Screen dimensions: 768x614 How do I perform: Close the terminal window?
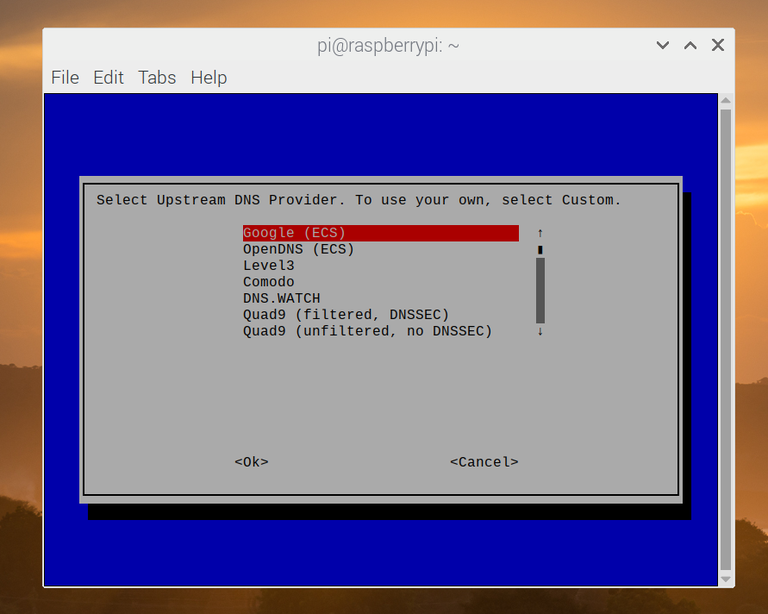click(718, 46)
